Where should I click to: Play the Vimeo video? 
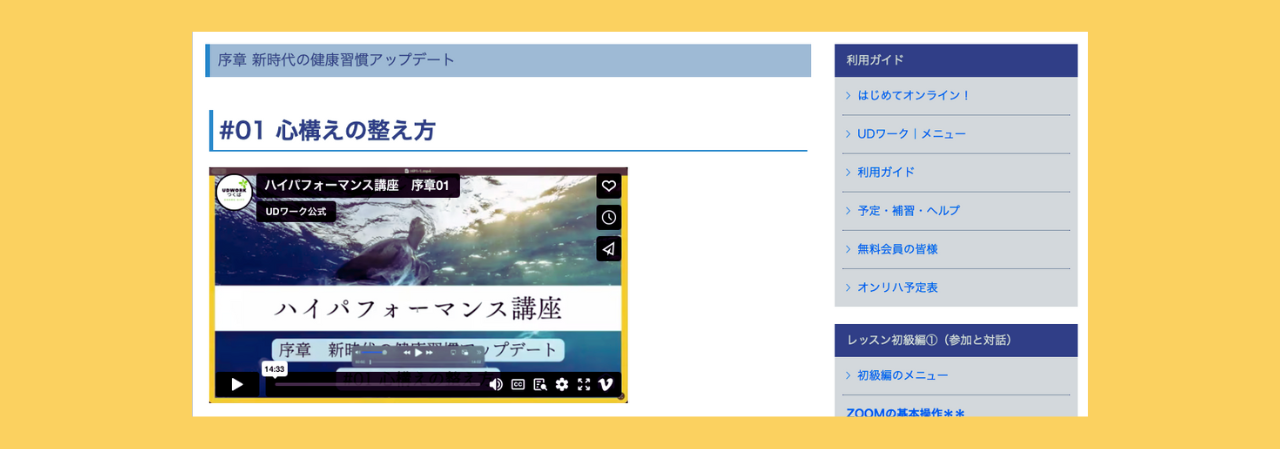pyautogui.click(x=236, y=384)
